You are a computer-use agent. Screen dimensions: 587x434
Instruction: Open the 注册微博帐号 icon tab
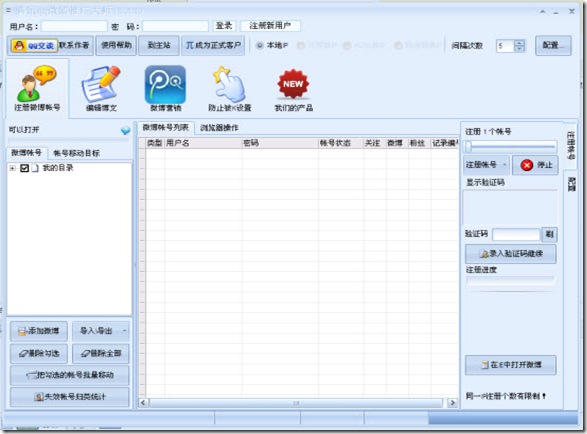click(x=37, y=89)
